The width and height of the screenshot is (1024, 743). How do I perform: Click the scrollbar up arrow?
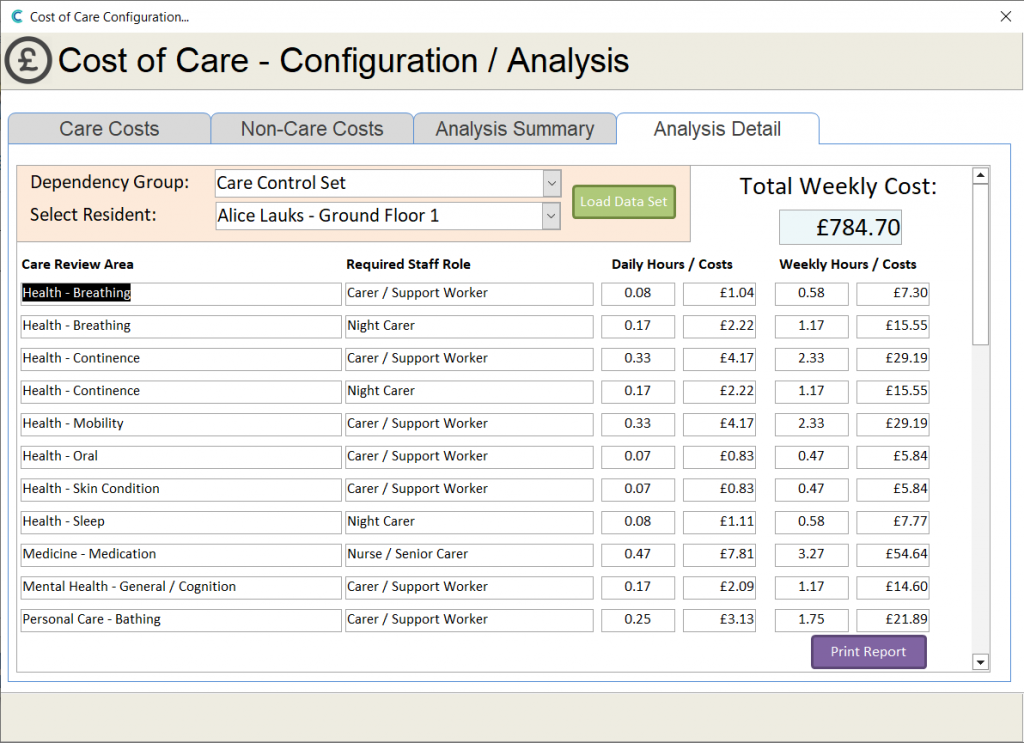pos(980,176)
